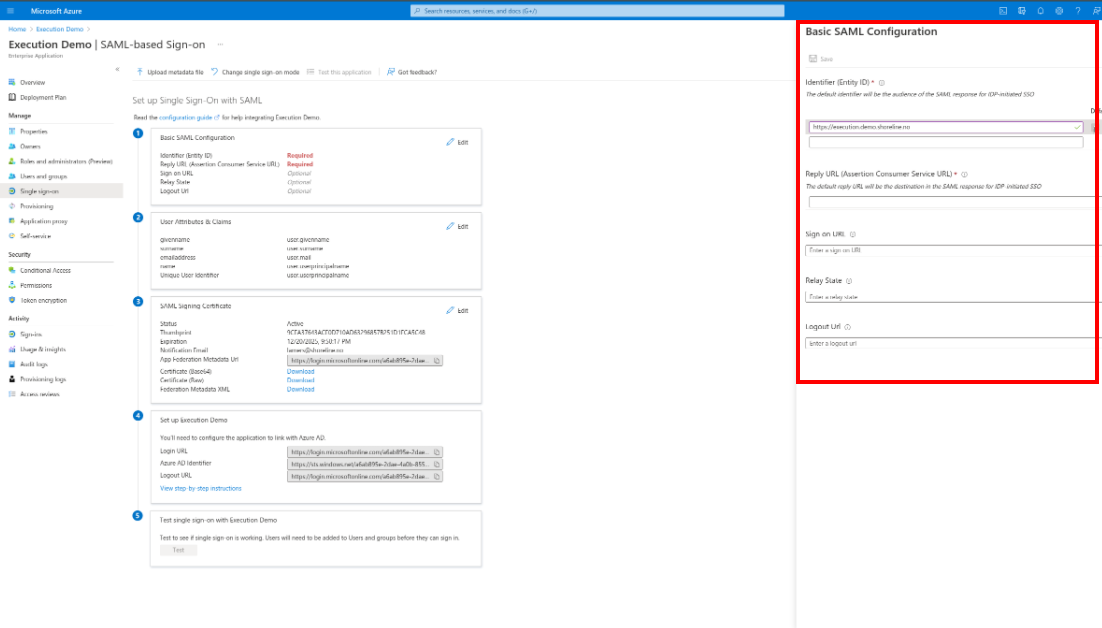Image resolution: width=1102 pixels, height=628 pixels.
Task: Click Test this application in the toolbar
Action: 339,72
